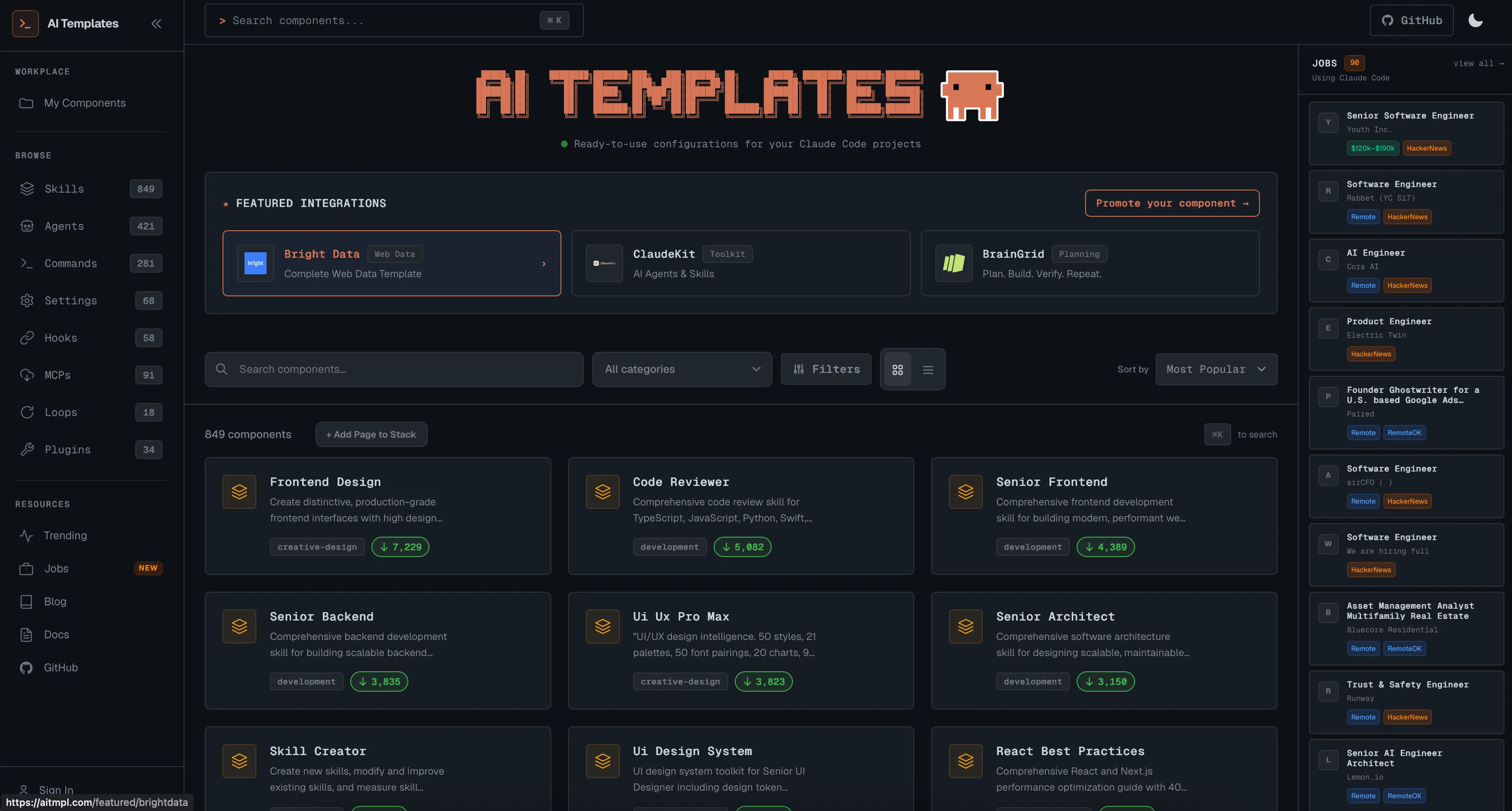Viewport: 1512px width, 811px height.
Task: Click the GitHub button in the header
Action: (x=1411, y=21)
